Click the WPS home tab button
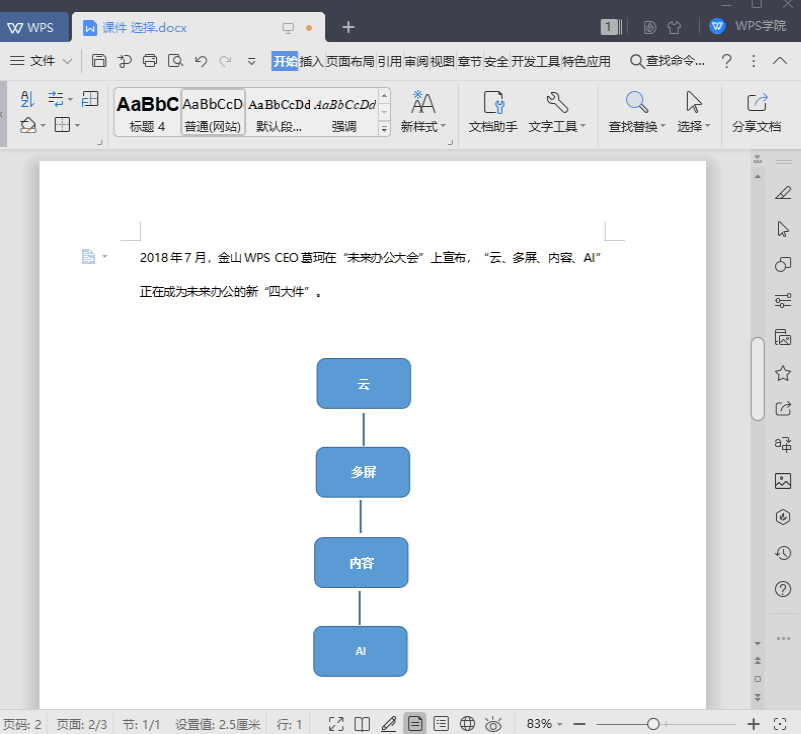 34,27
